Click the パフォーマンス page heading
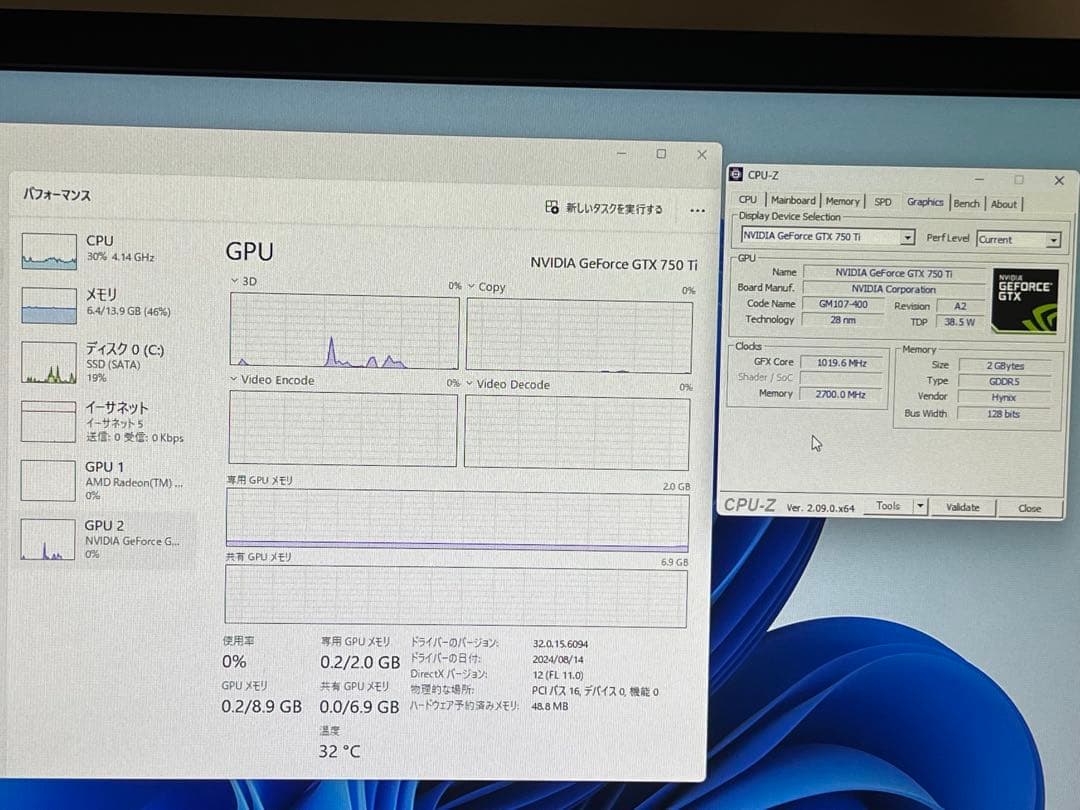Screen dimensions: 1080x810 (x=57, y=195)
